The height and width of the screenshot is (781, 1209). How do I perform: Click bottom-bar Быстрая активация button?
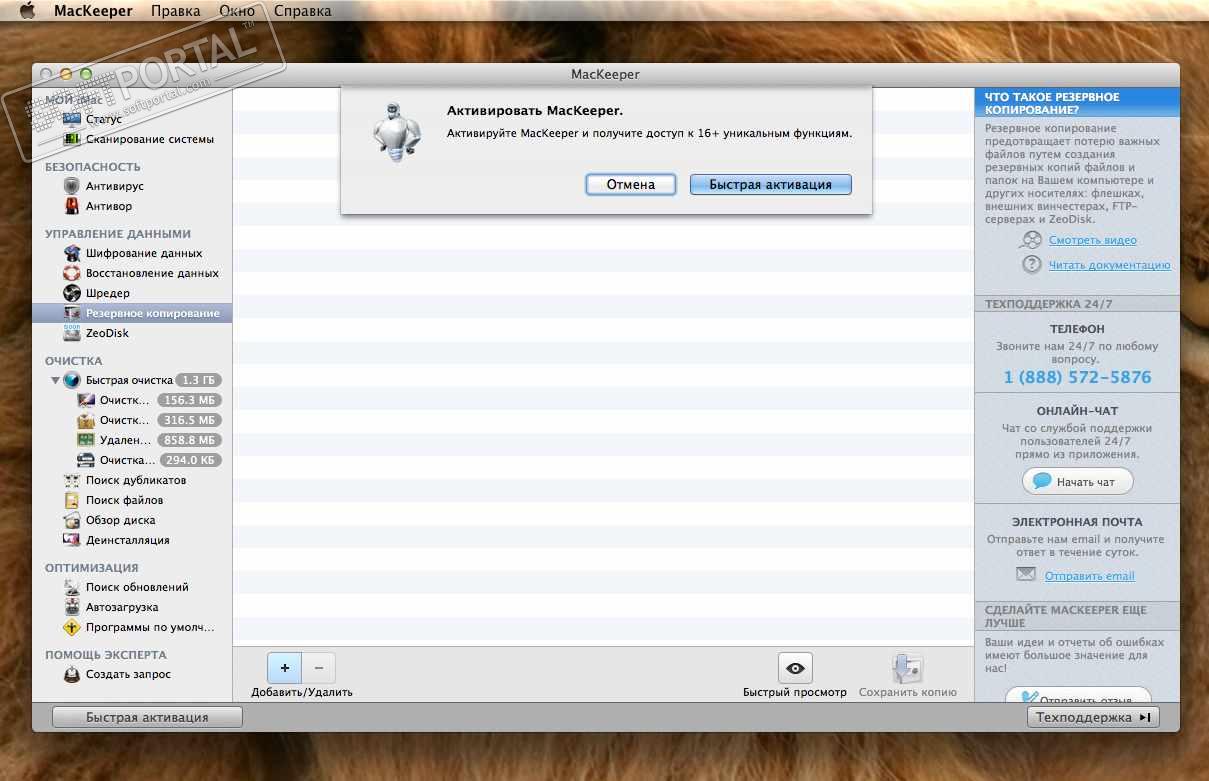tap(147, 717)
